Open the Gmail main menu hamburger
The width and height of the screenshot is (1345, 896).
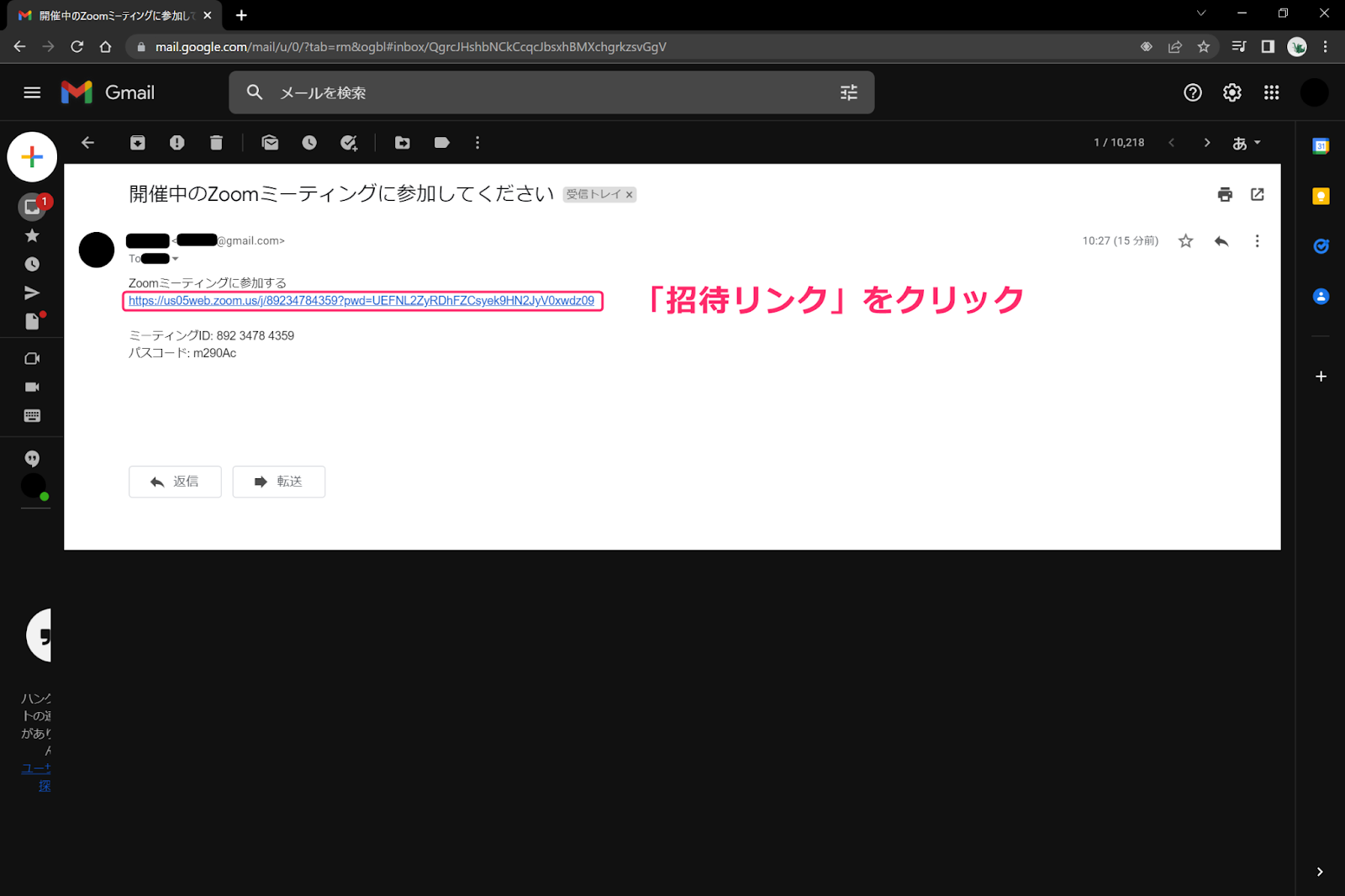pyautogui.click(x=32, y=92)
